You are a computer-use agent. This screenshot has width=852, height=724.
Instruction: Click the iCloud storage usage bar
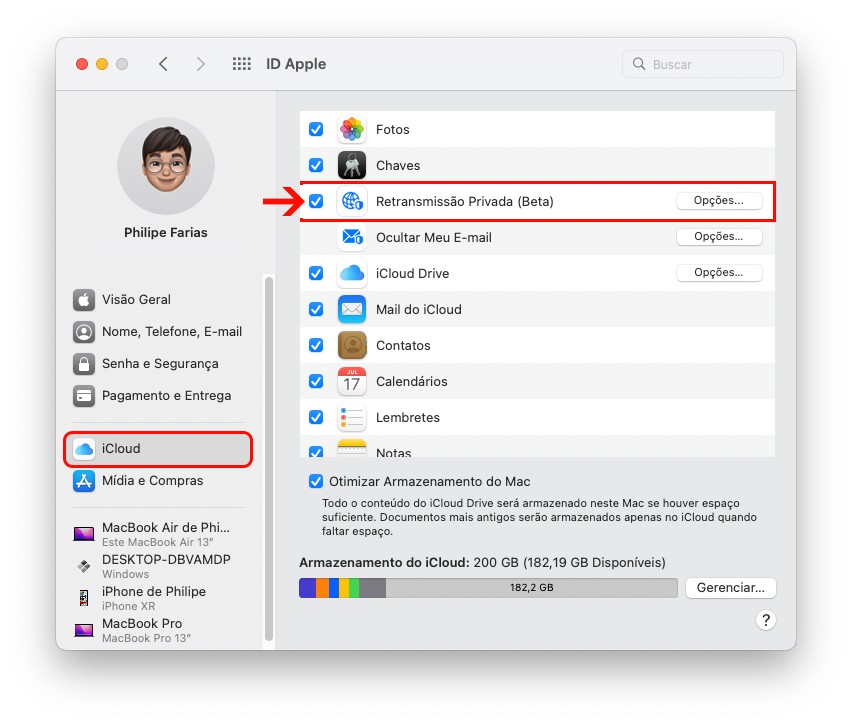click(x=488, y=588)
